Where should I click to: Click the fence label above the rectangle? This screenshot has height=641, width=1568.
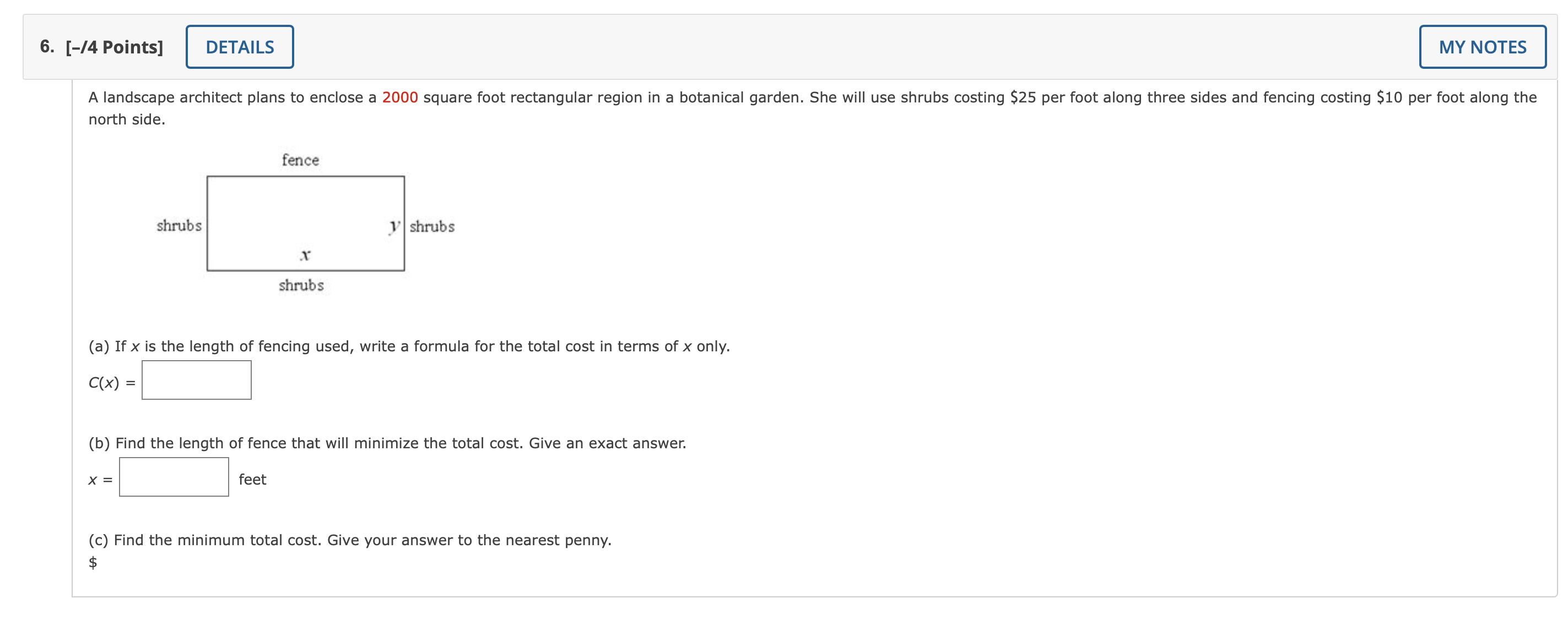point(300,159)
